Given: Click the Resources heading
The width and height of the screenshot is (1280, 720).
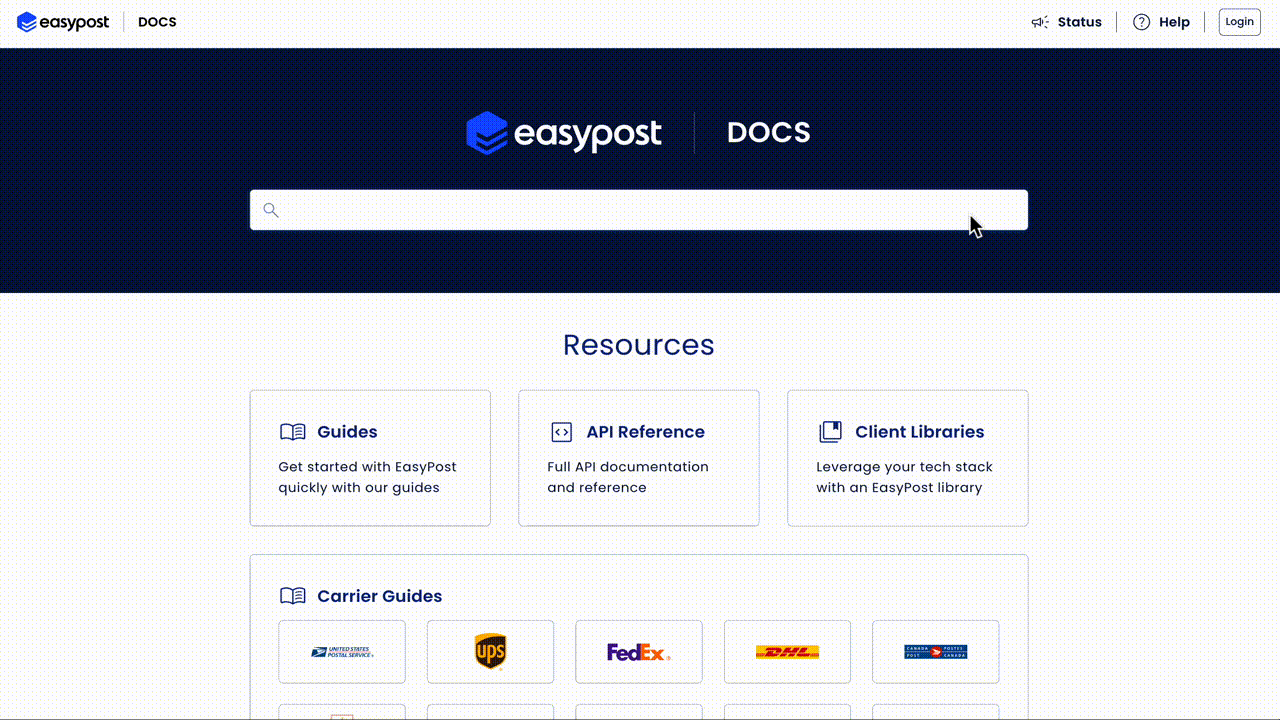Looking at the screenshot, I should (x=639, y=344).
